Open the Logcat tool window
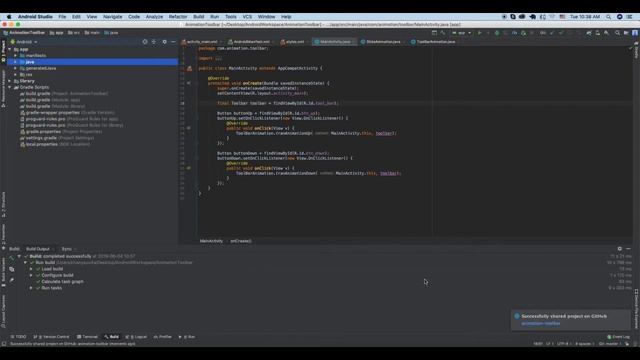The width and height of the screenshot is (640, 360). (x=136, y=337)
